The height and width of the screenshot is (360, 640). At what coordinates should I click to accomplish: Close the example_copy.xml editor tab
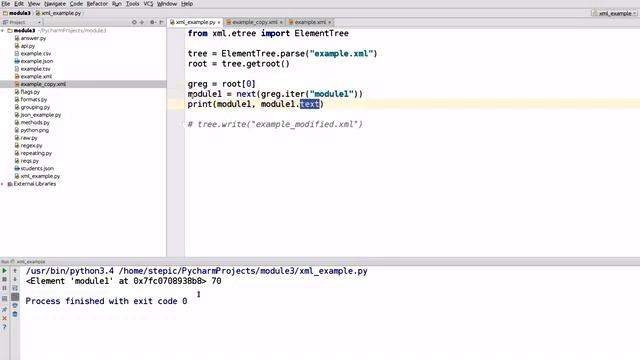coord(281,22)
